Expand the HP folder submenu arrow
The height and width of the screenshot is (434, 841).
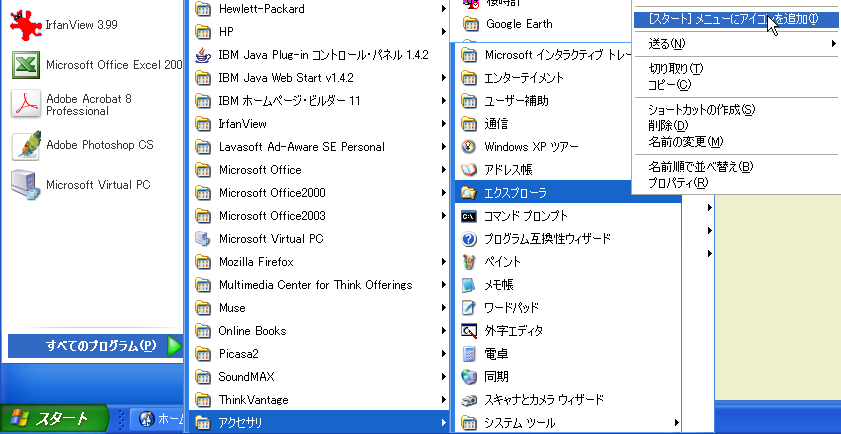tap(444, 32)
